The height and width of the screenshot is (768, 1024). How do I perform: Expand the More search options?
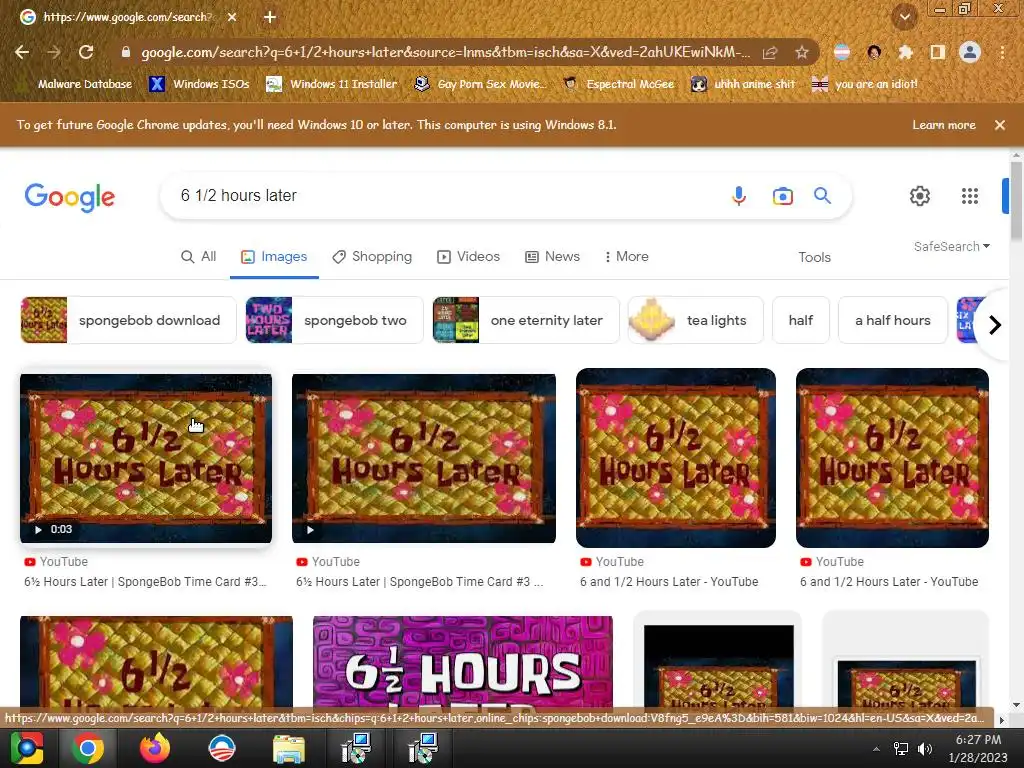(626, 257)
